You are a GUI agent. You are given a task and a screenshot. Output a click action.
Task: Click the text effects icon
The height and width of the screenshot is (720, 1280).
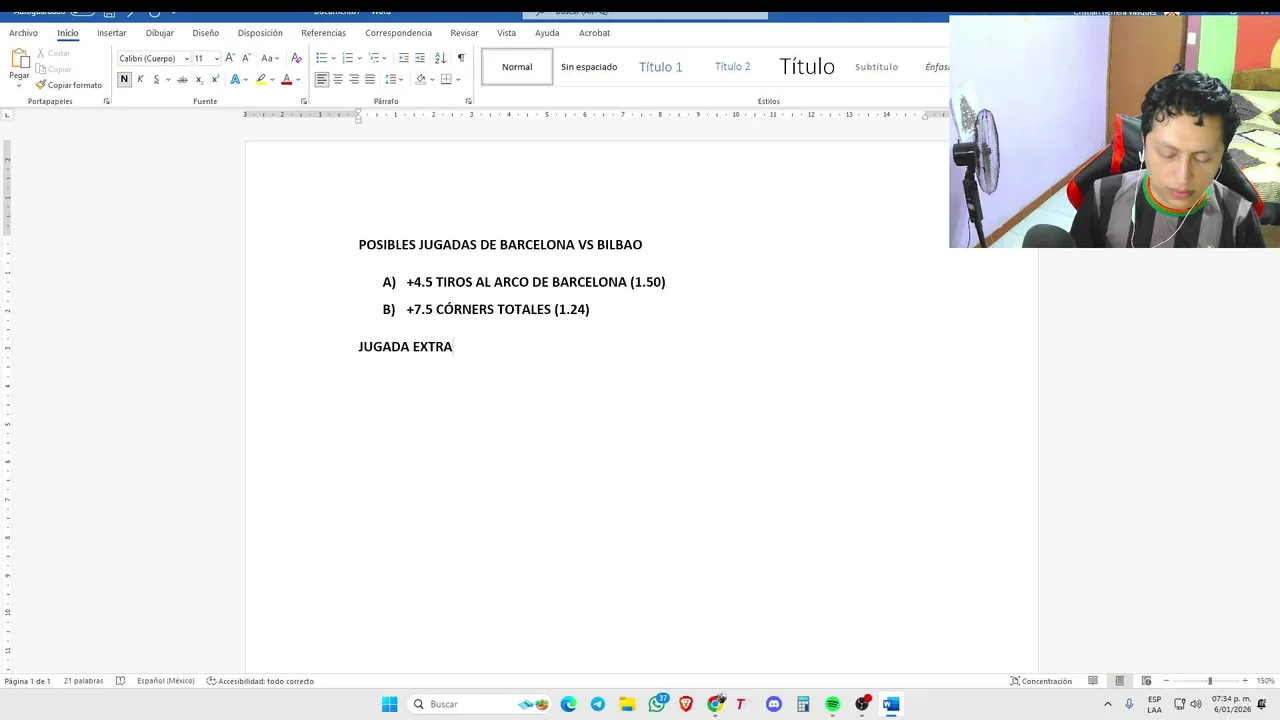235,79
